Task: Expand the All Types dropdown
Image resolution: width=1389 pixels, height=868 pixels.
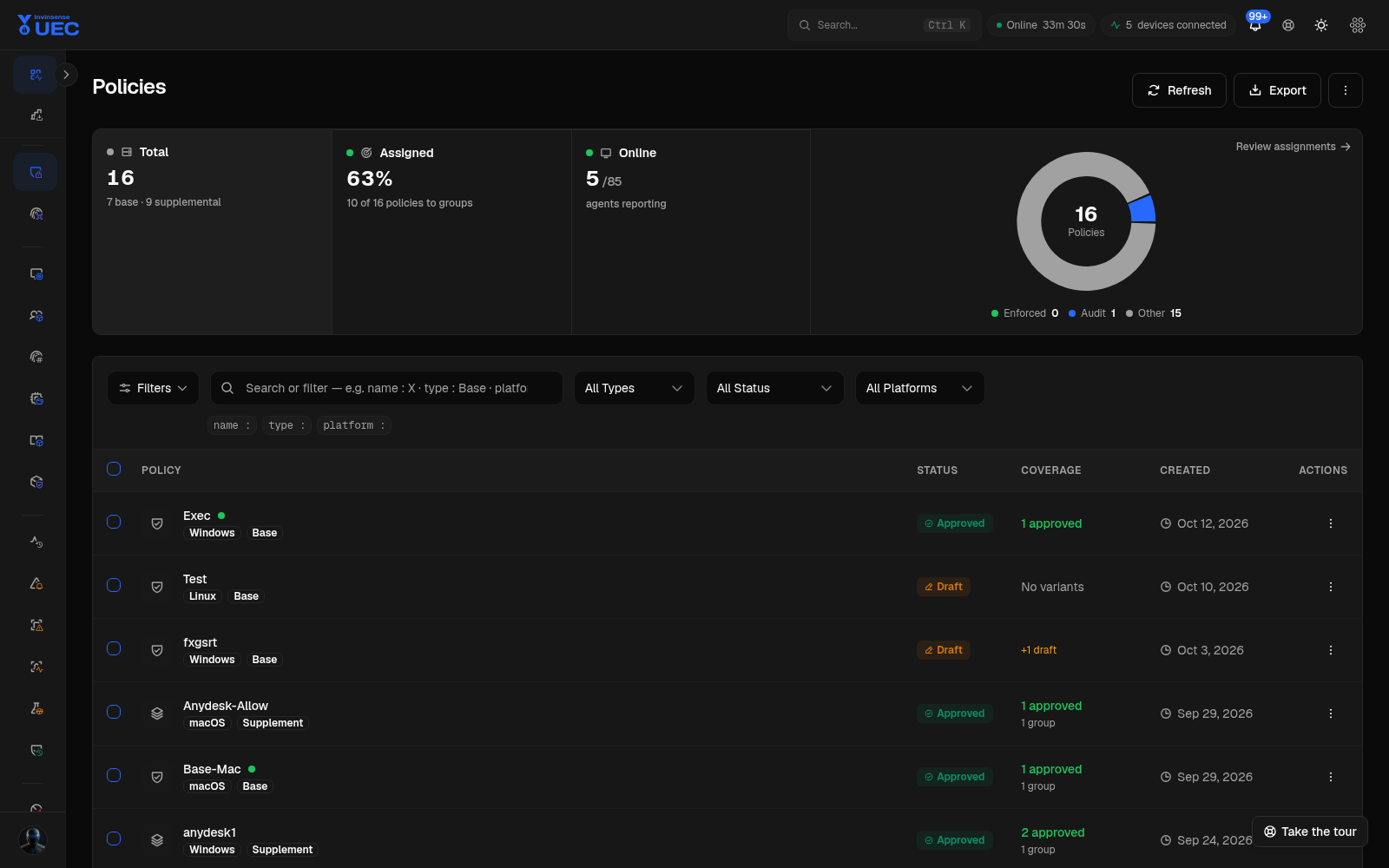Action: click(x=634, y=388)
